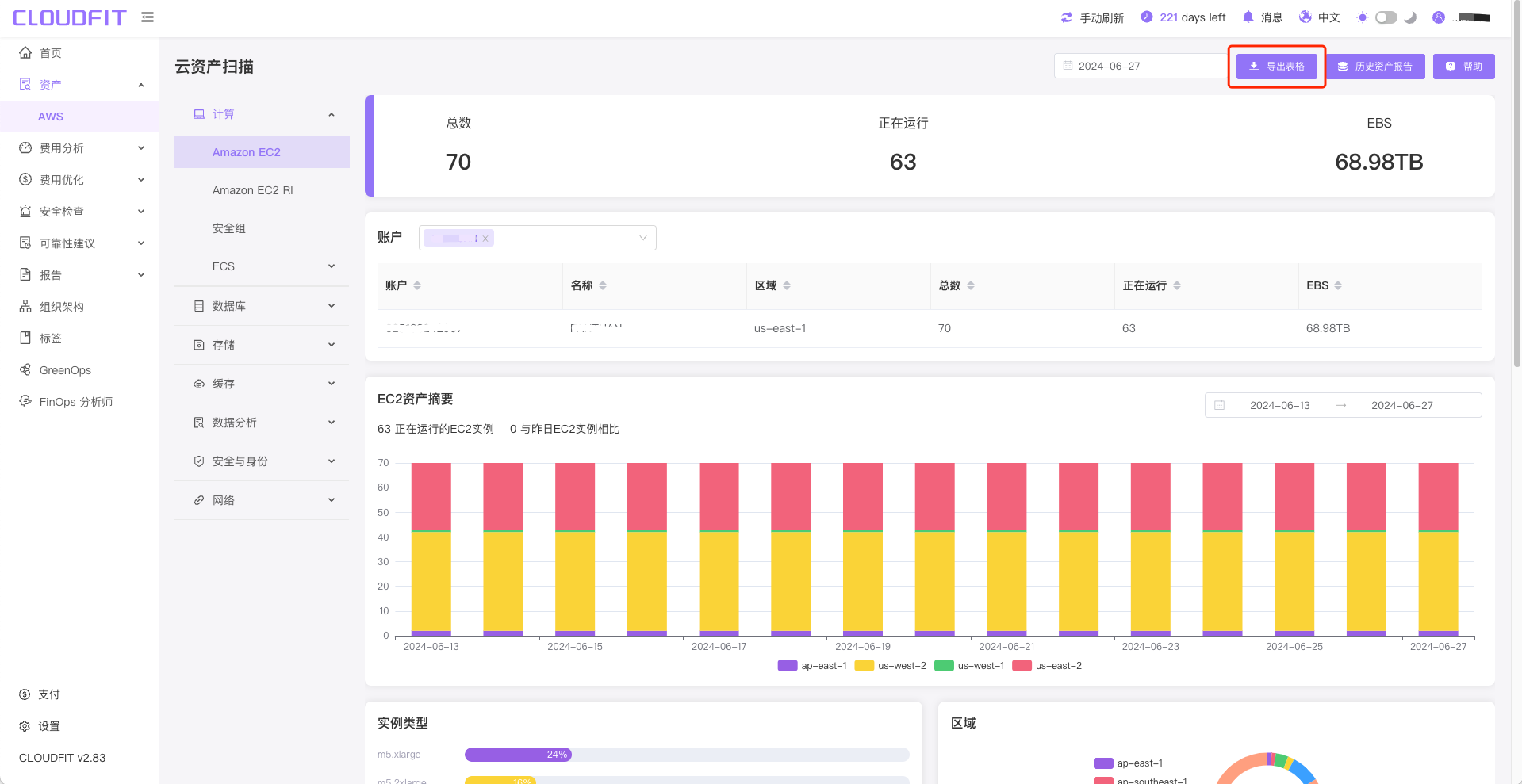This screenshot has height=784, width=1522.
Task: Click the 设置 gear icon
Action: pos(25,725)
